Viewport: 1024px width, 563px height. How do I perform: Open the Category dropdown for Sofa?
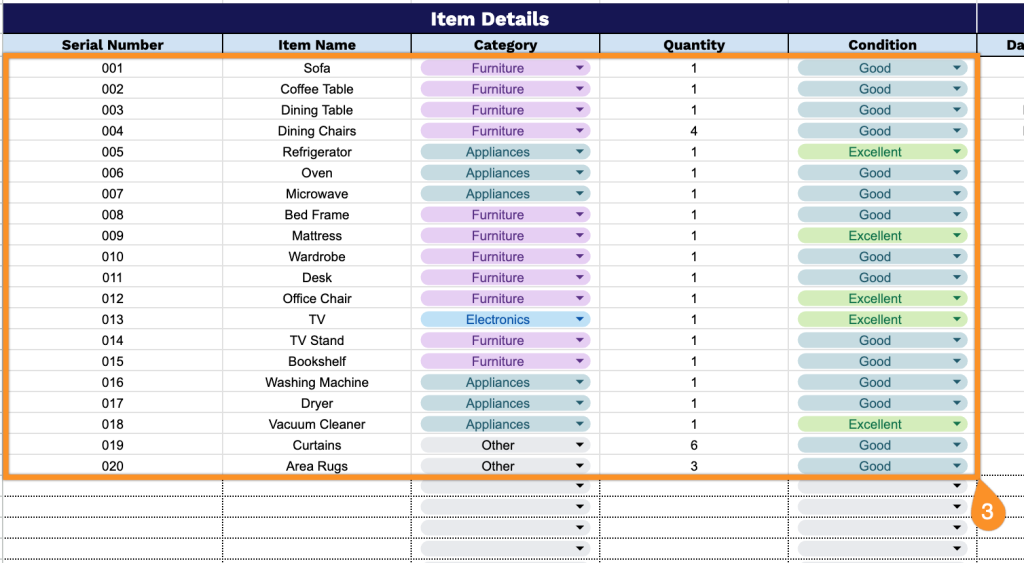click(x=579, y=68)
